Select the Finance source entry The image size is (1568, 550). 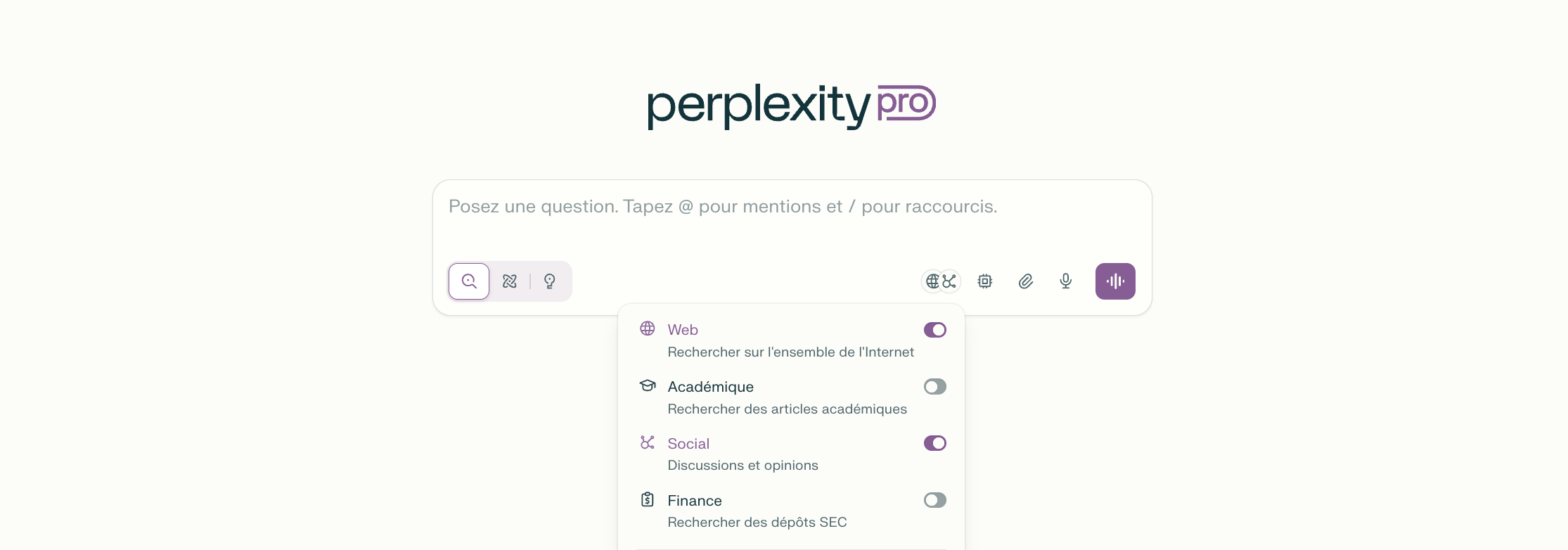coord(695,500)
